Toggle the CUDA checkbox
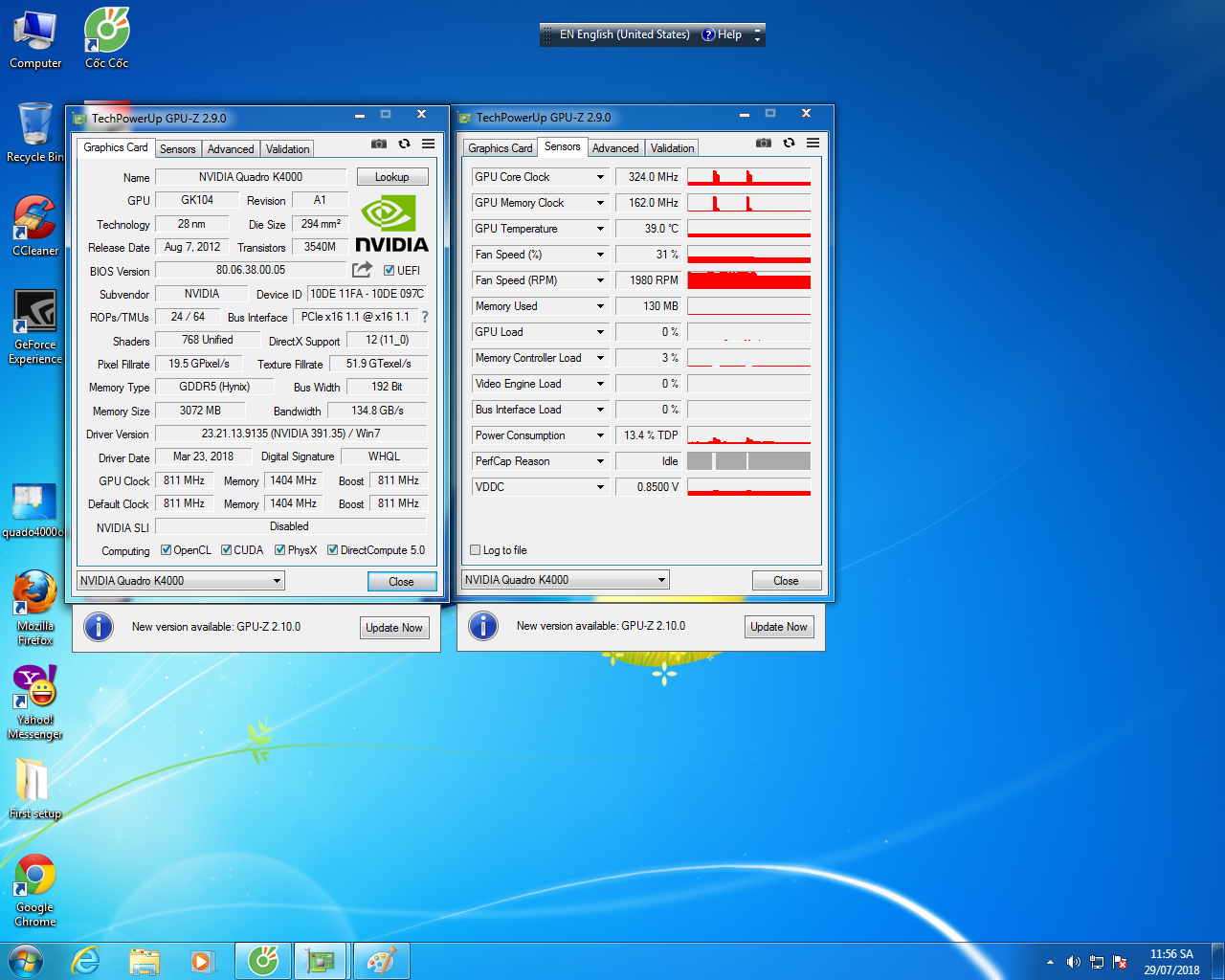Image resolution: width=1225 pixels, height=980 pixels. [227, 550]
